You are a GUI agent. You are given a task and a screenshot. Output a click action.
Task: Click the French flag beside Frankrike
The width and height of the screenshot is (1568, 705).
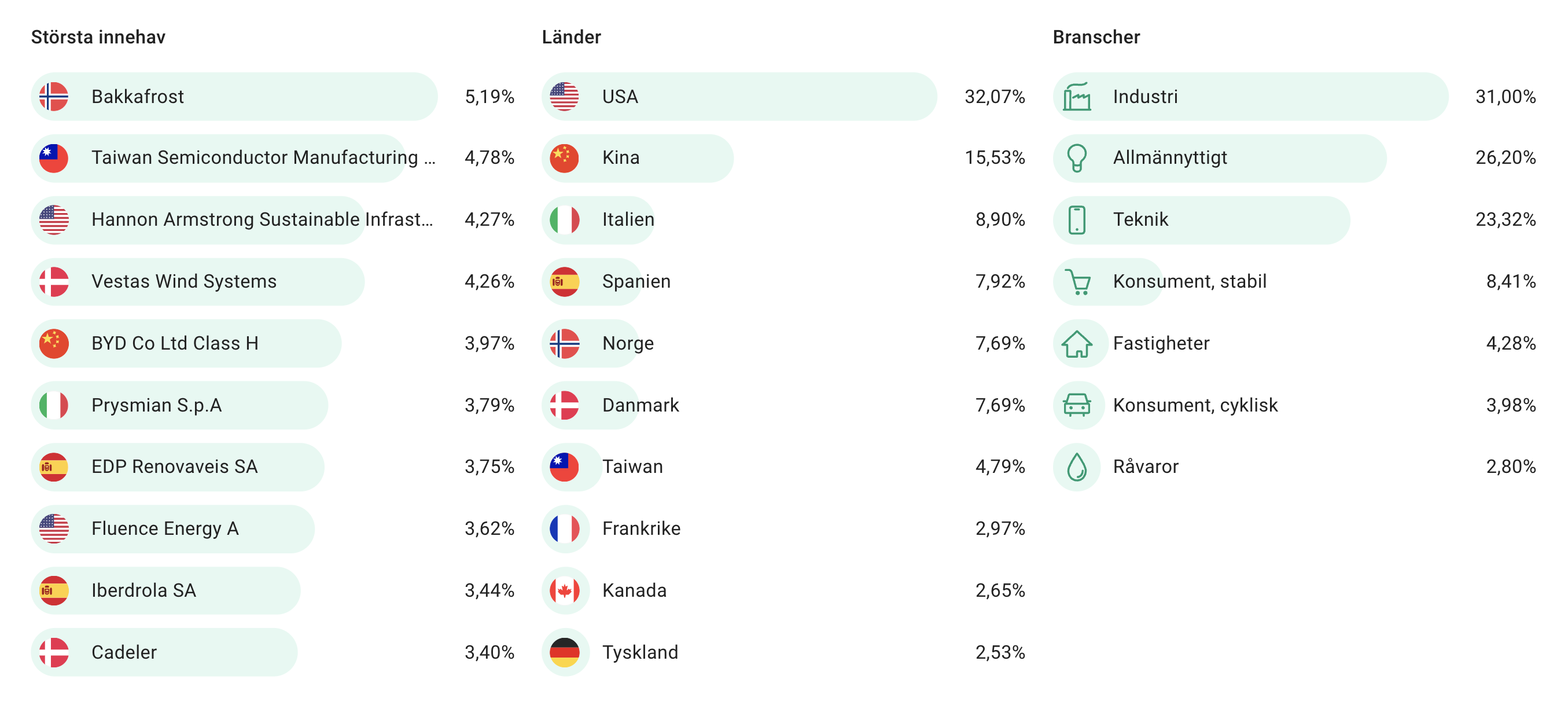pyautogui.click(x=564, y=529)
